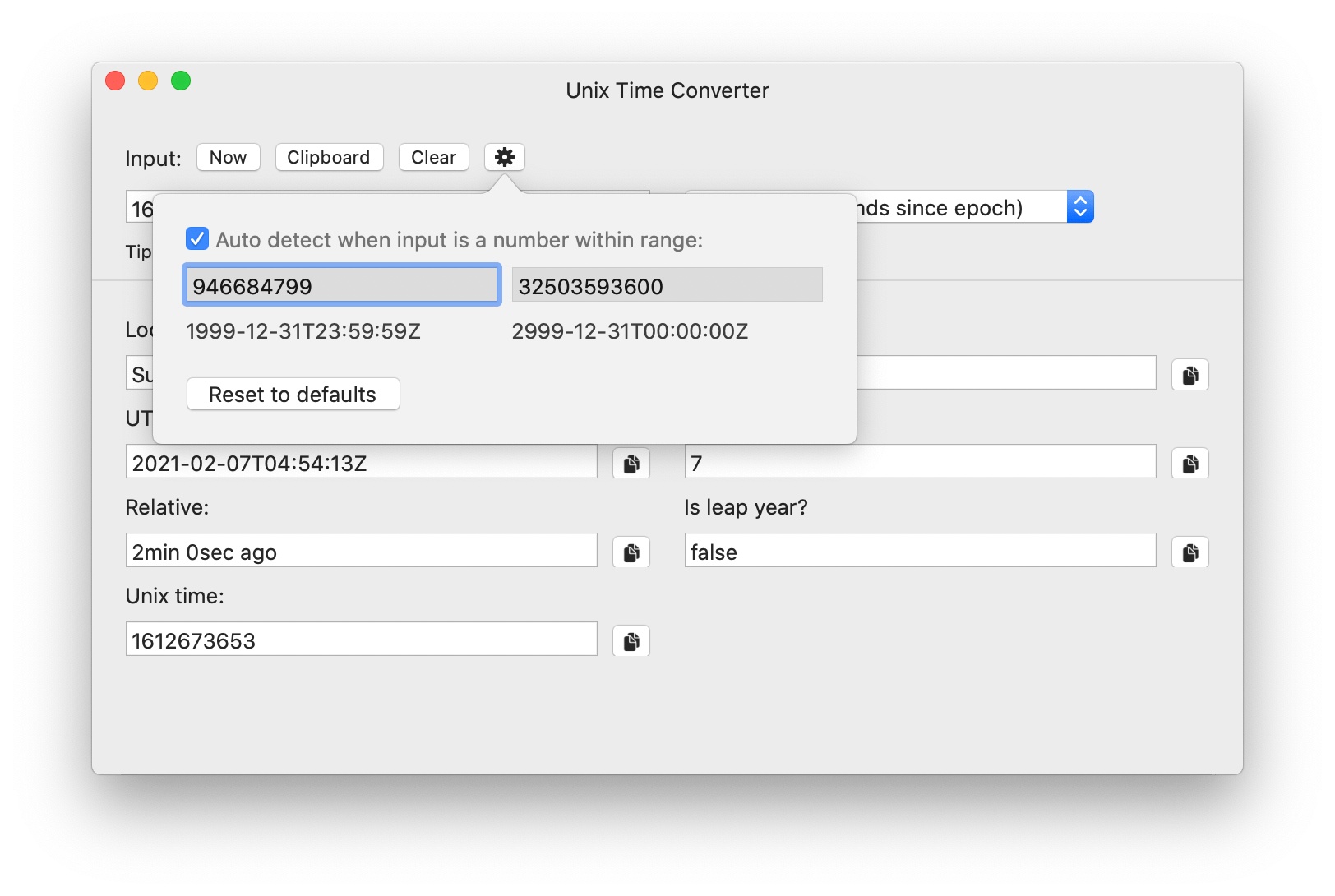
Task: Open the input settings gear menu
Action: tap(504, 157)
